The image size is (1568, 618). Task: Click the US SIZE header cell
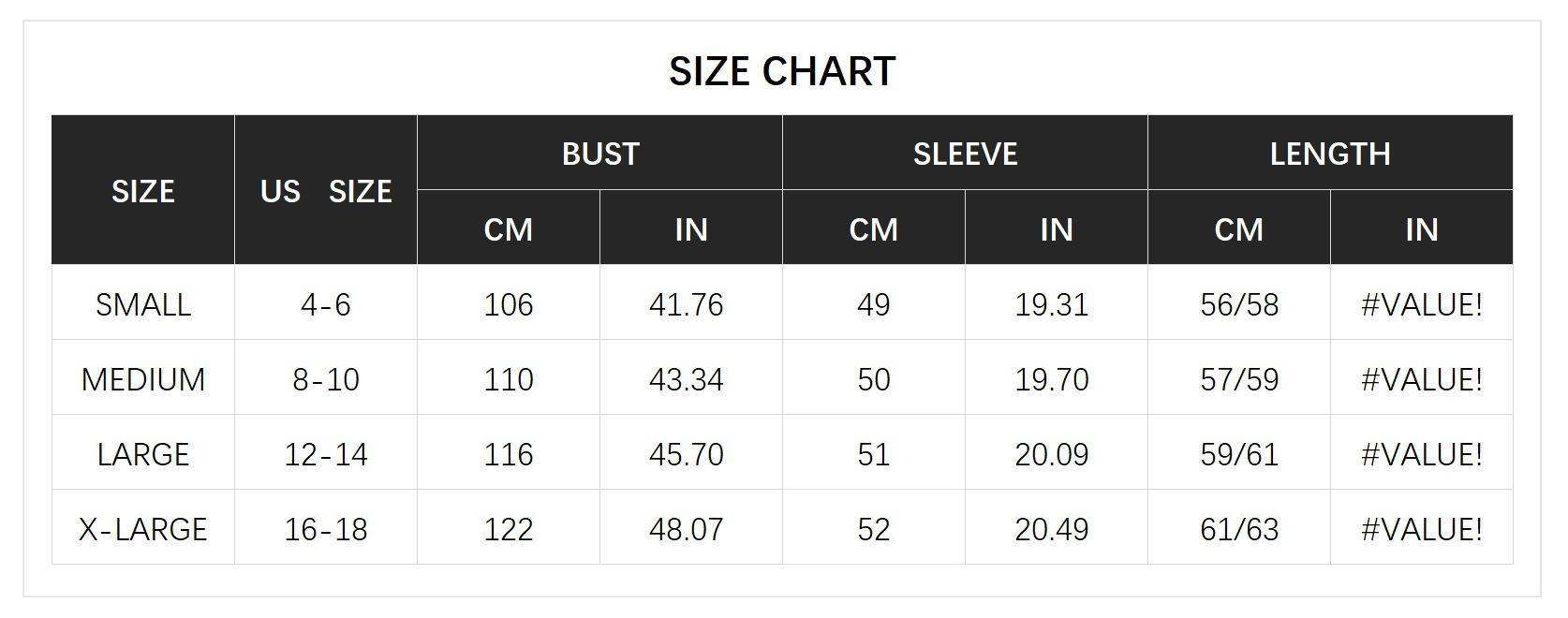(x=325, y=191)
